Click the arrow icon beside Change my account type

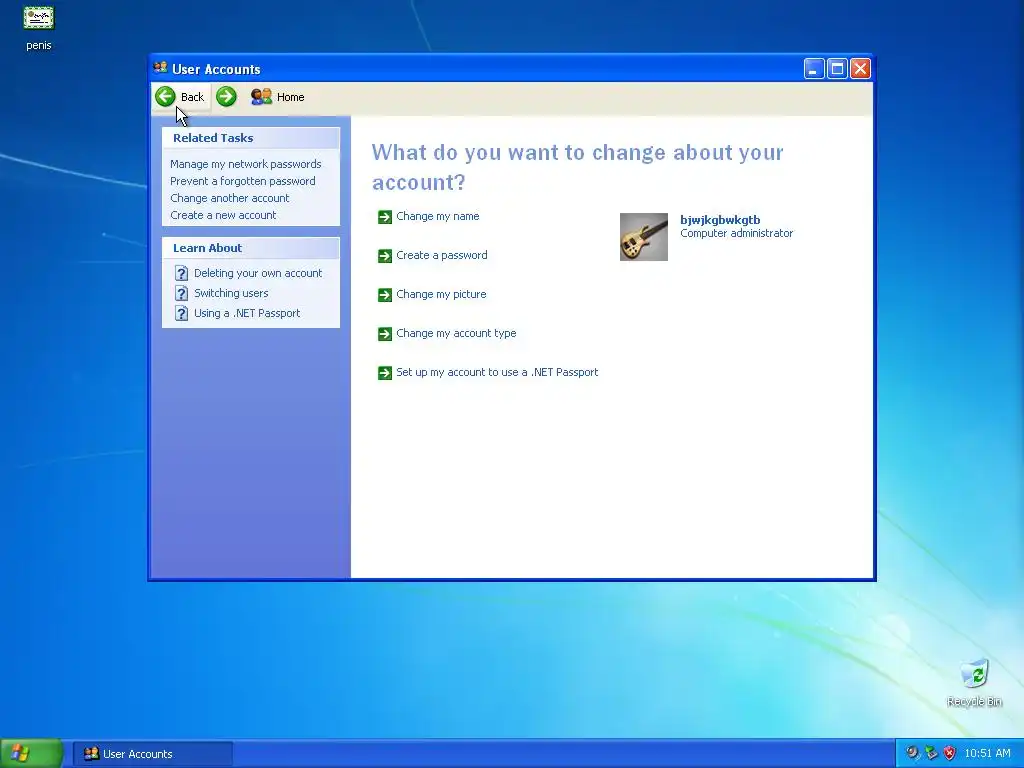tap(385, 334)
